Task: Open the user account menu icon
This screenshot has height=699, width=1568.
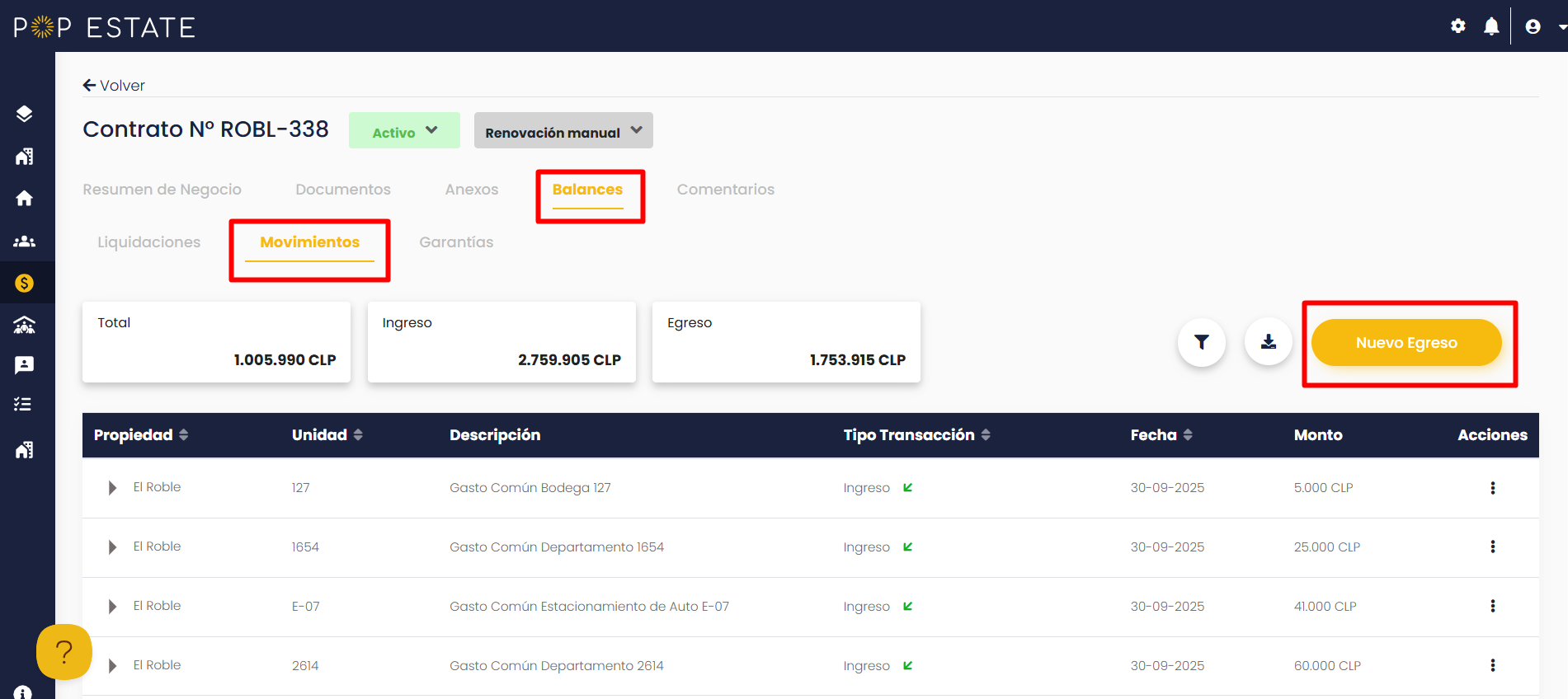Action: click(1533, 26)
